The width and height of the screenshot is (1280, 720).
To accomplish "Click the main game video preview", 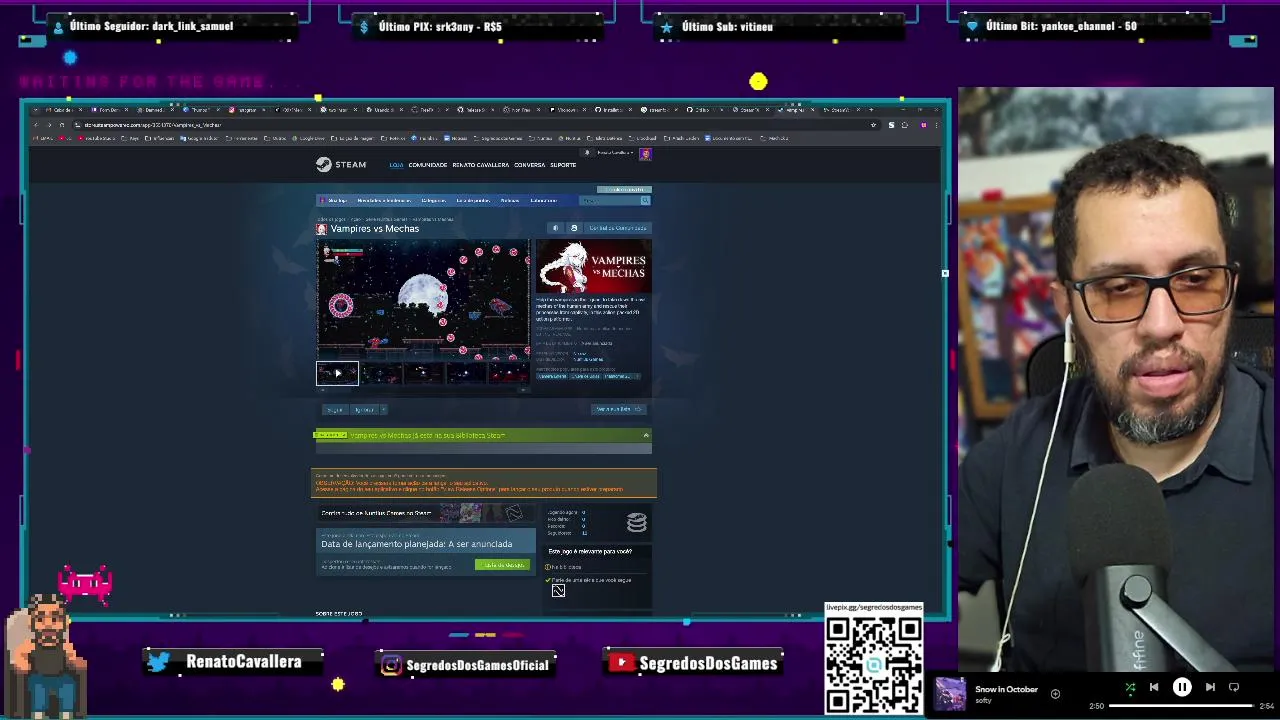I will pyautogui.click(x=424, y=299).
